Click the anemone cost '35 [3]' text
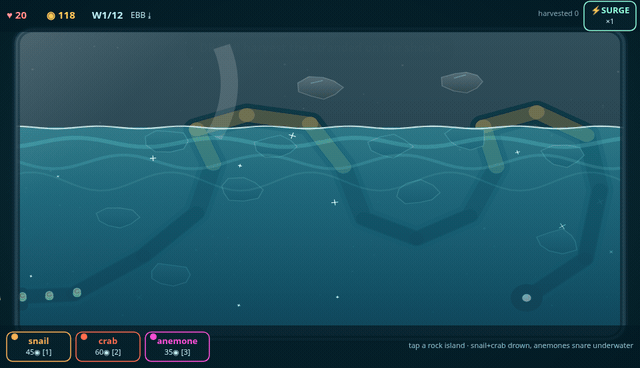This screenshot has width=640, height=368. (178, 352)
